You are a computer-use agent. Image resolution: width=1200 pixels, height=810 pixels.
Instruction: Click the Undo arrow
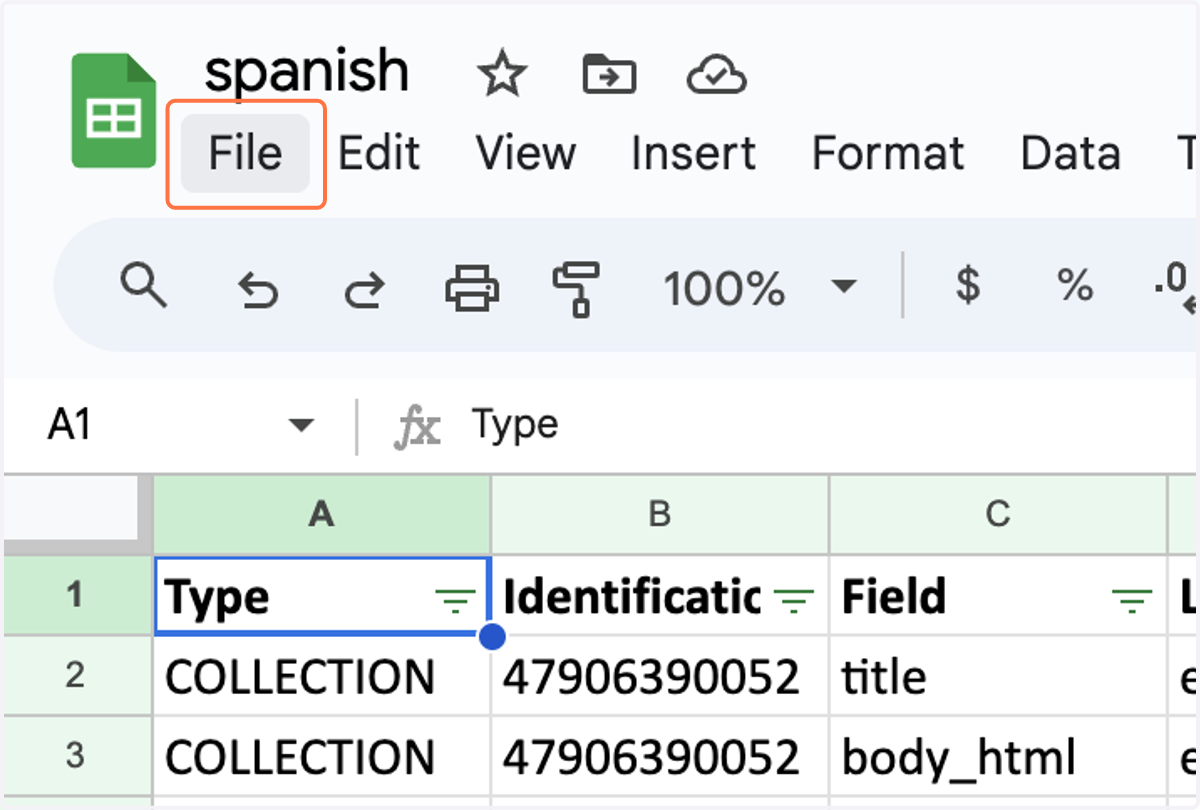tap(257, 290)
